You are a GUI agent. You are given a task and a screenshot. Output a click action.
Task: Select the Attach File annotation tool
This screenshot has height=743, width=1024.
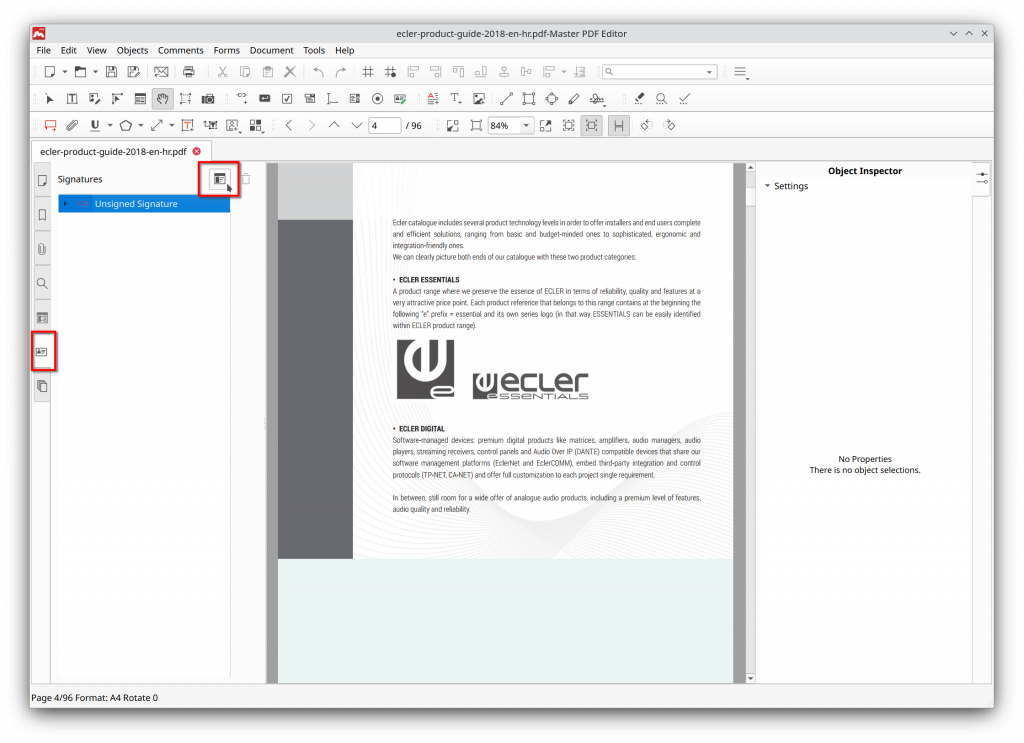coord(71,125)
